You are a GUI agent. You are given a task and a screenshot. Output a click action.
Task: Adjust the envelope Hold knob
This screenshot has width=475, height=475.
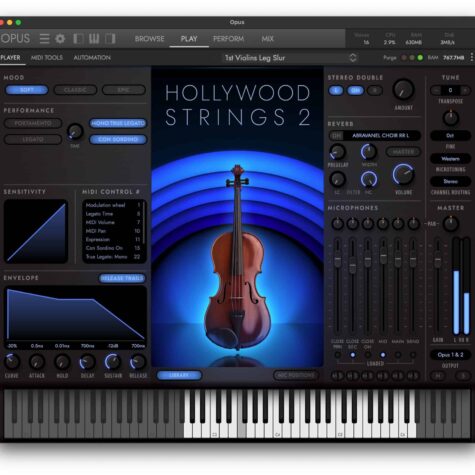(x=62, y=362)
